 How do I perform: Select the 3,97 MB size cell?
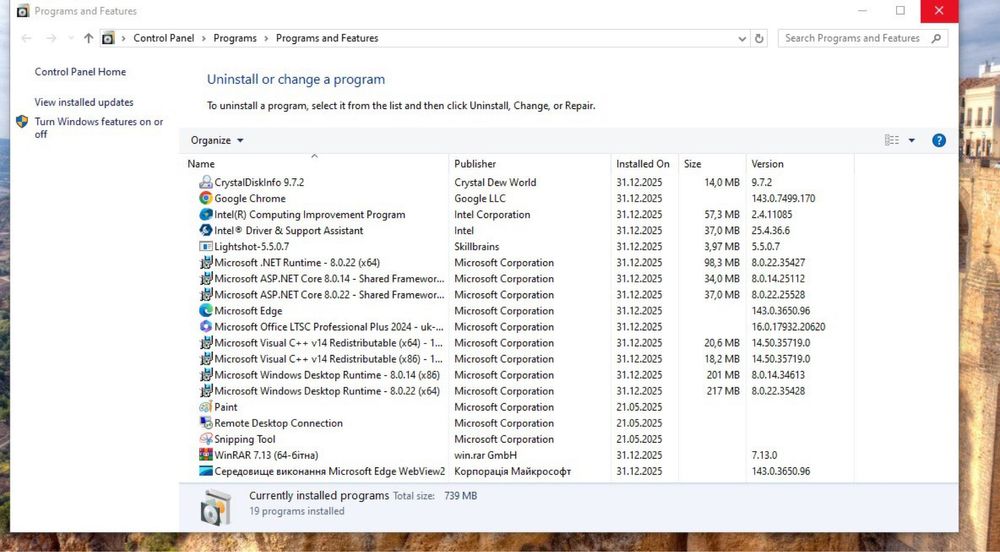[x=722, y=246]
